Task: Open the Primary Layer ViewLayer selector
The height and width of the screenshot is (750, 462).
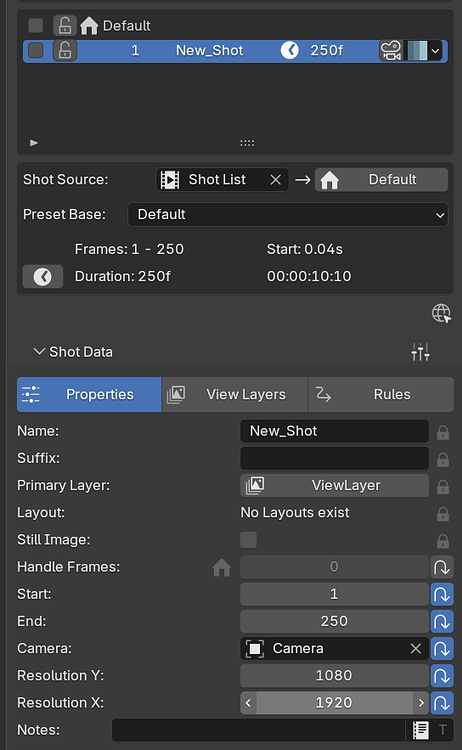Action: click(x=334, y=485)
